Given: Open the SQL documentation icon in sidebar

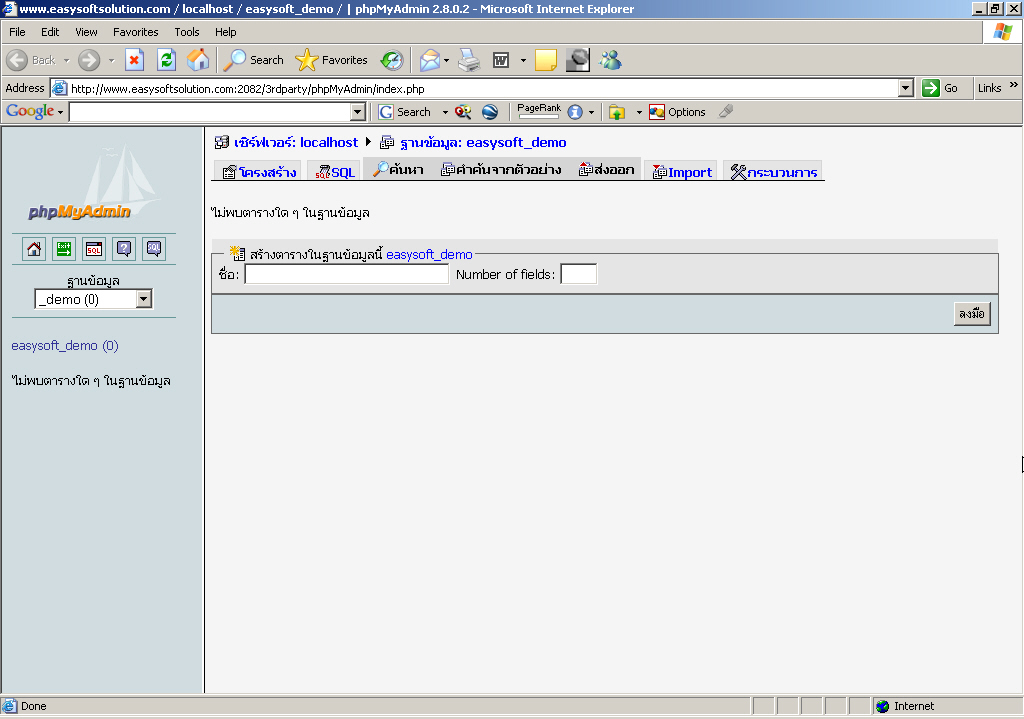Looking at the screenshot, I should (154, 249).
